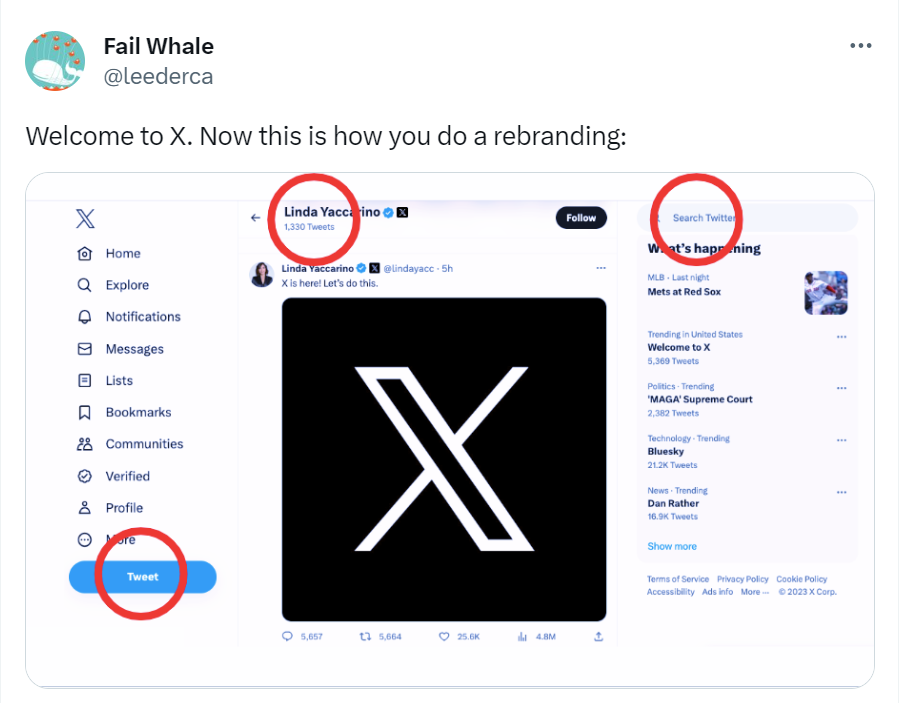Click the back arrow beside Linda Yaccarino
901x703 pixels.
click(x=256, y=218)
